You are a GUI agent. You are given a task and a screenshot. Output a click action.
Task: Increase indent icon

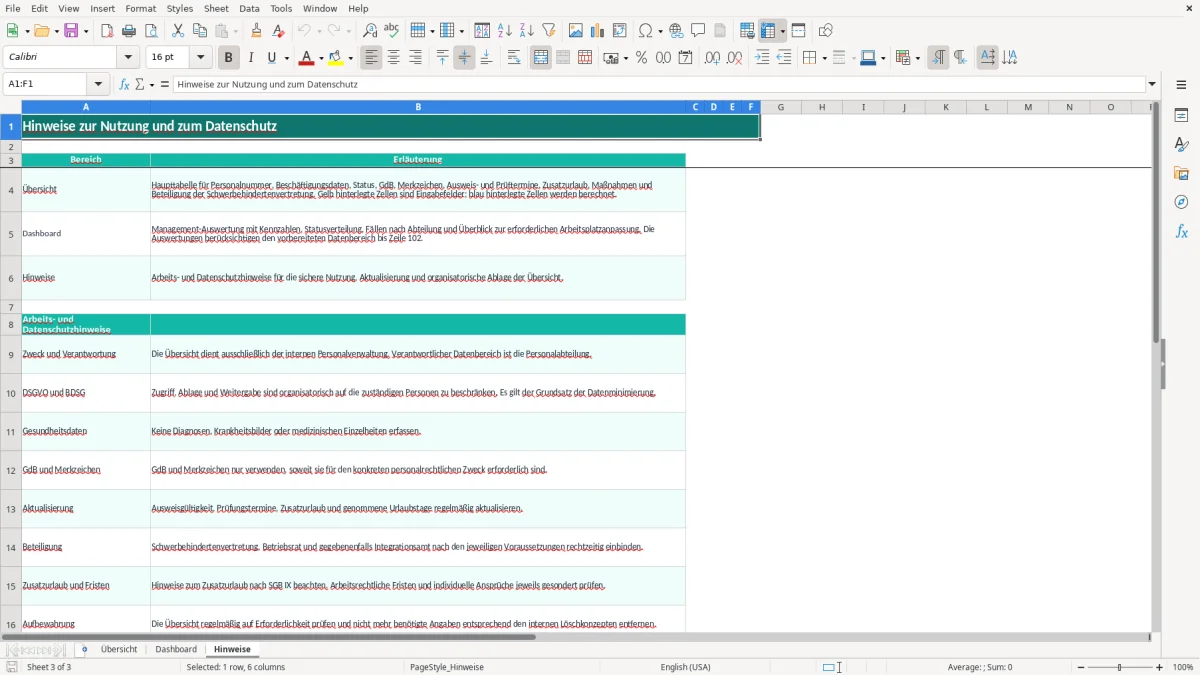(x=762, y=58)
